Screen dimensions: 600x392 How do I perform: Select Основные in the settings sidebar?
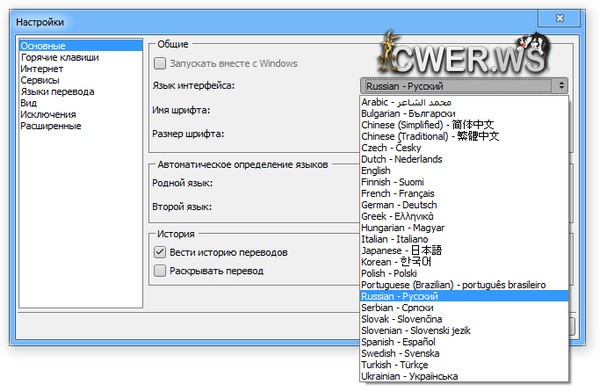pos(81,46)
